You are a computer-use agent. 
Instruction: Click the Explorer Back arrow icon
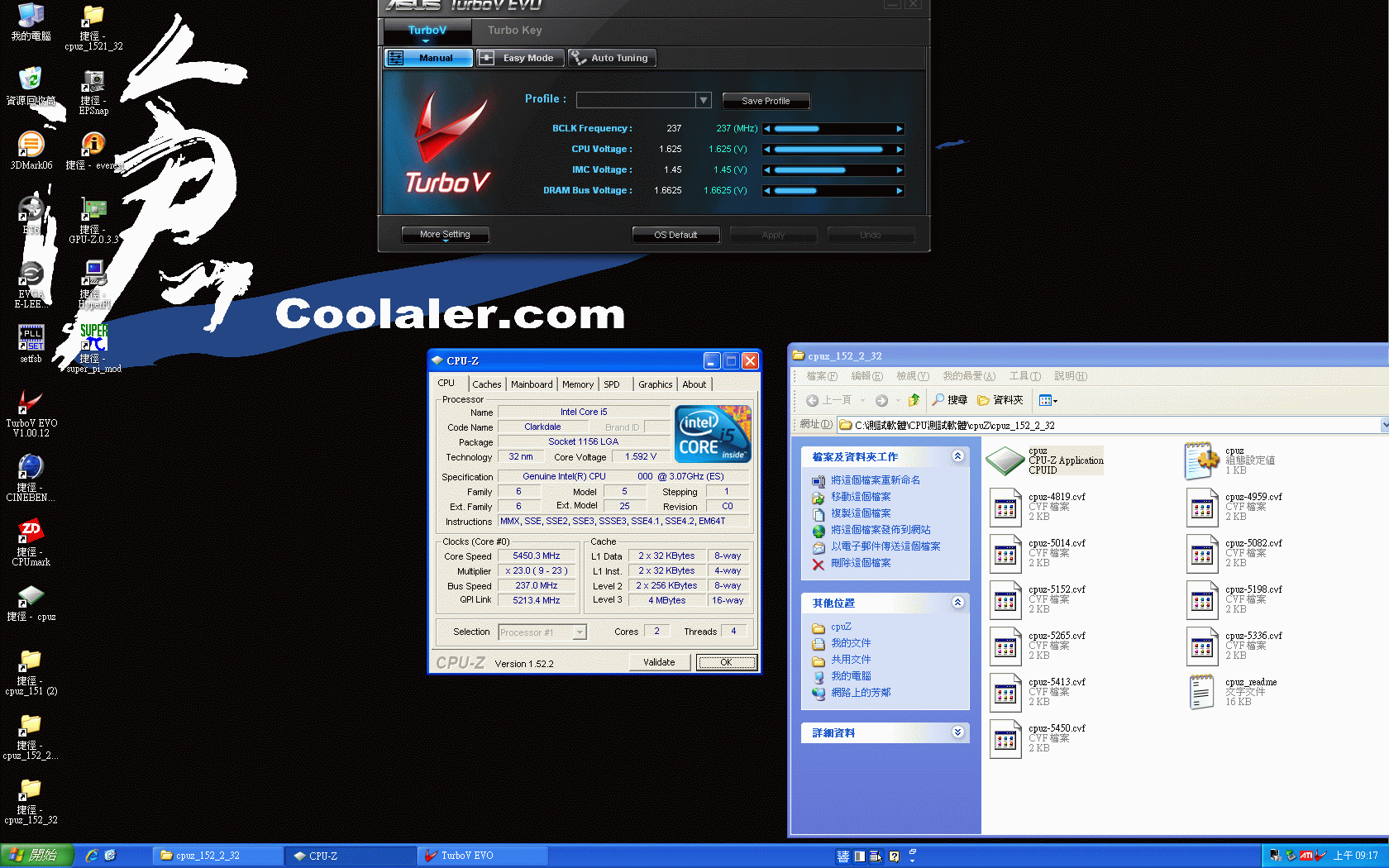[x=813, y=400]
